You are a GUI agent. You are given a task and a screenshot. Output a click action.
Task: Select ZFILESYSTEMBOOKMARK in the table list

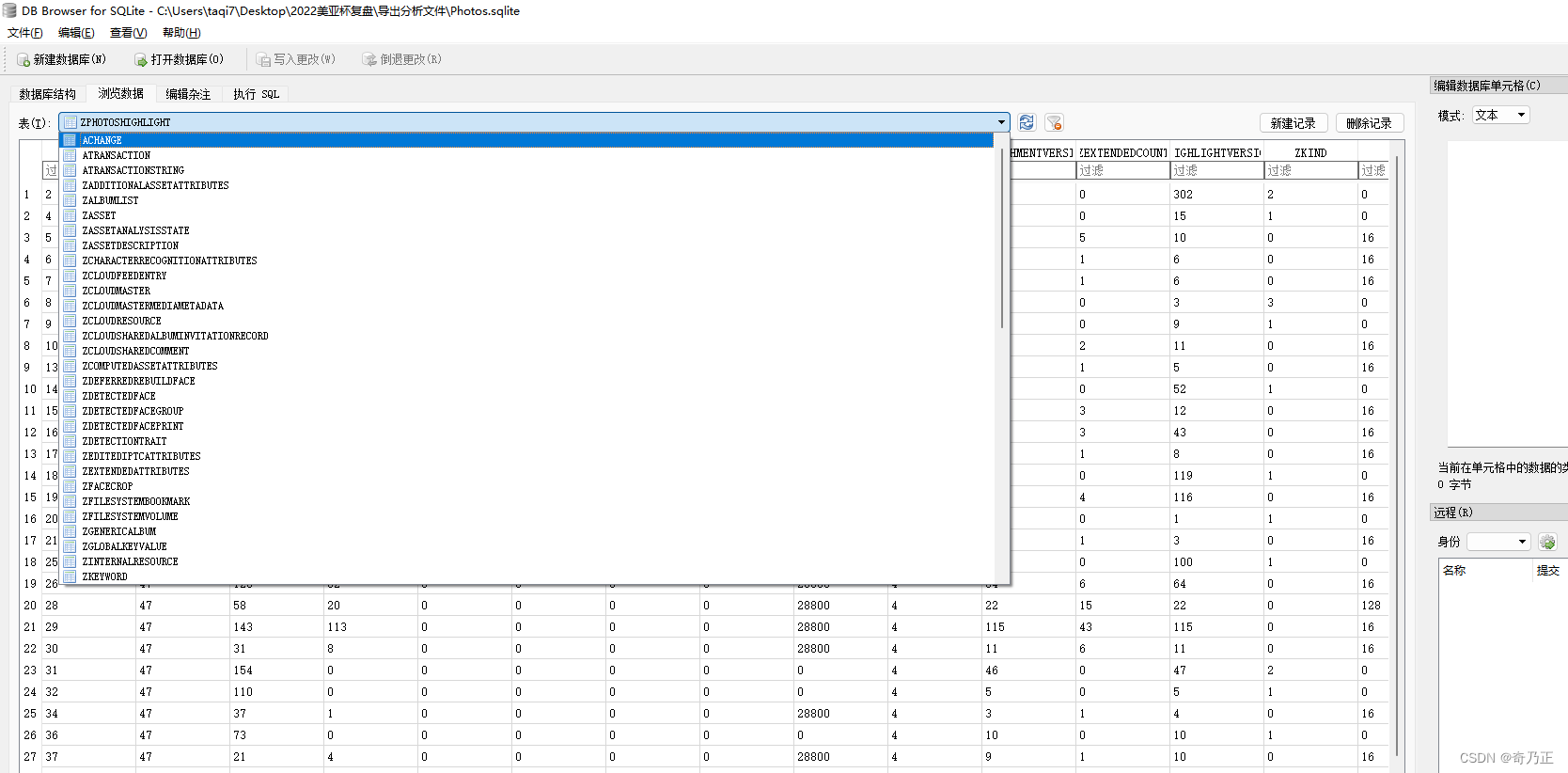coord(527,501)
